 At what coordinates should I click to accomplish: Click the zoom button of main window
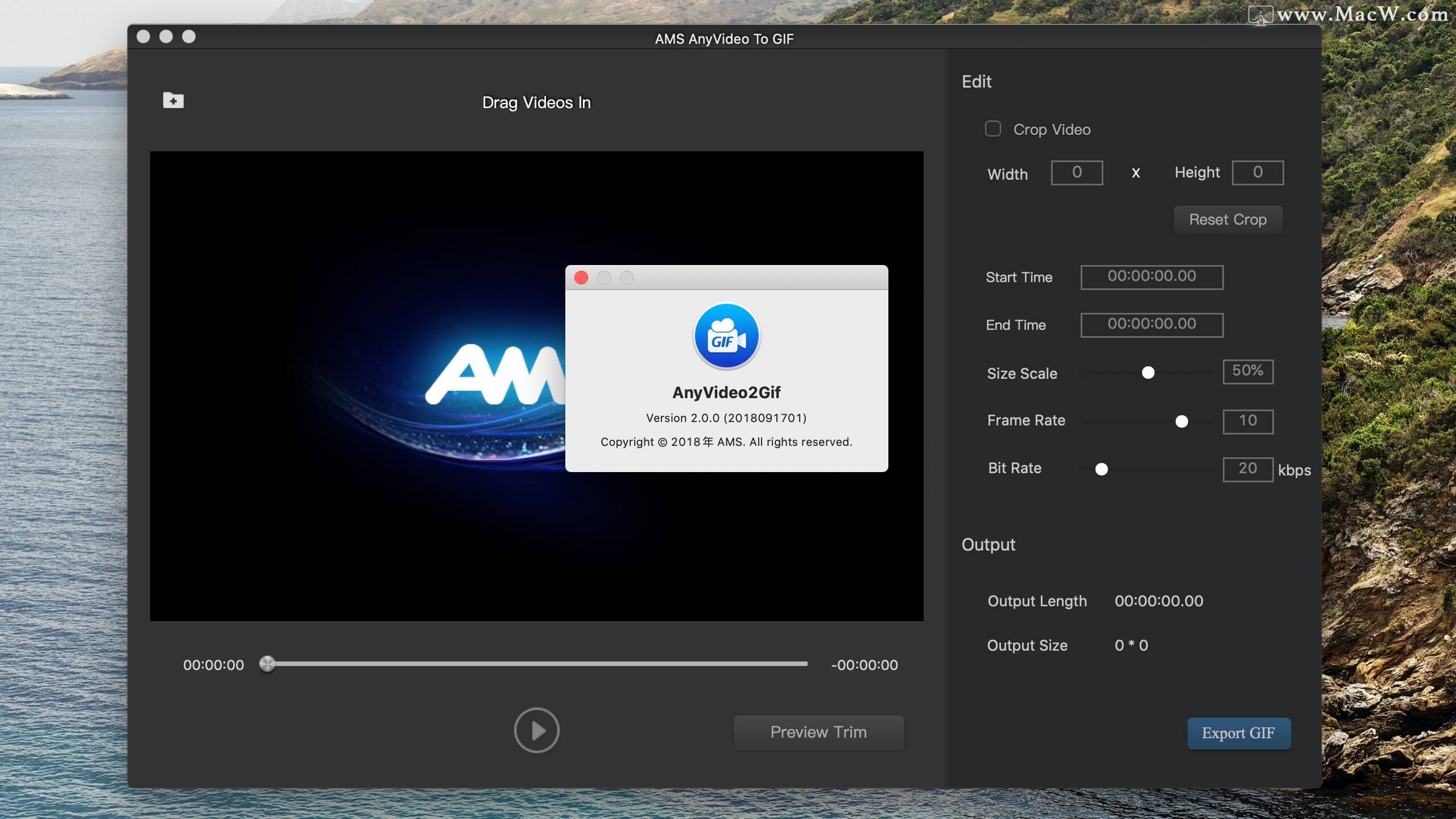(189, 36)
